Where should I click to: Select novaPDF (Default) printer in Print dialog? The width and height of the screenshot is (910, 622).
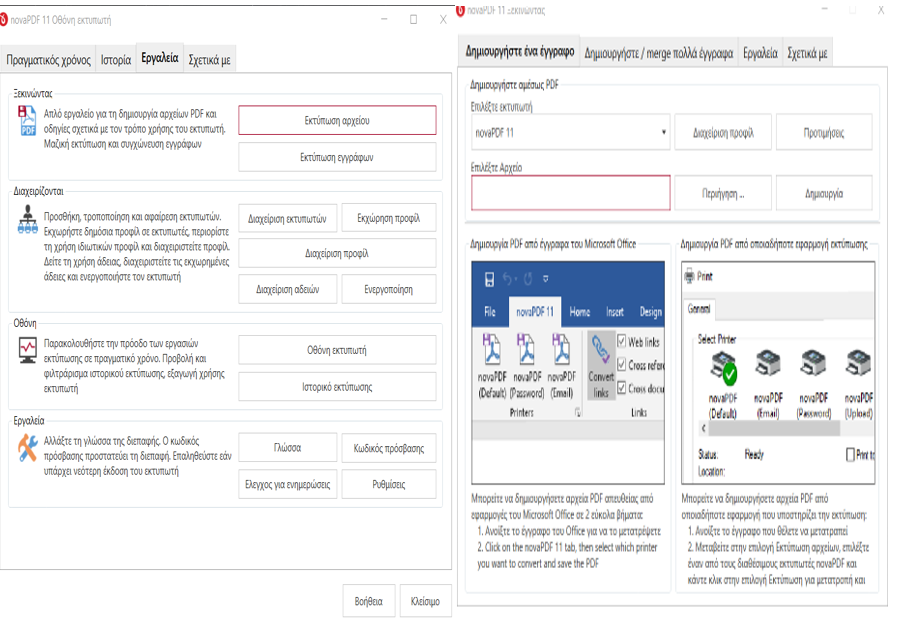[x=723, y=384]
